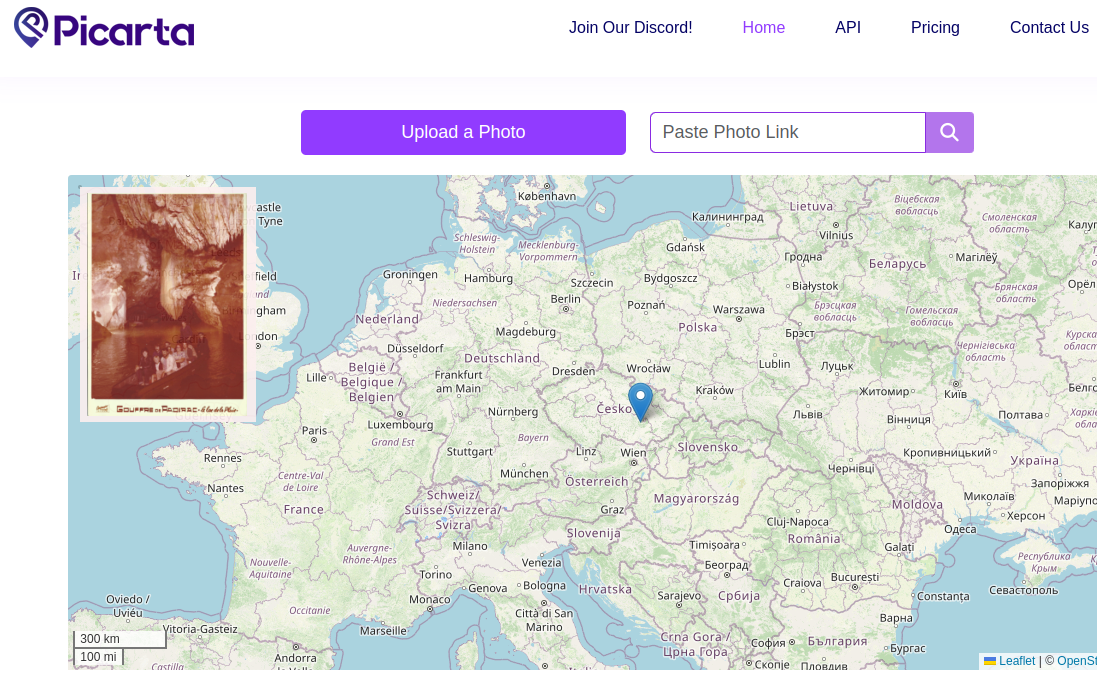The image size is (1097, 687).
Task: Navigate to the Pricing page
Action: (934, 28)
